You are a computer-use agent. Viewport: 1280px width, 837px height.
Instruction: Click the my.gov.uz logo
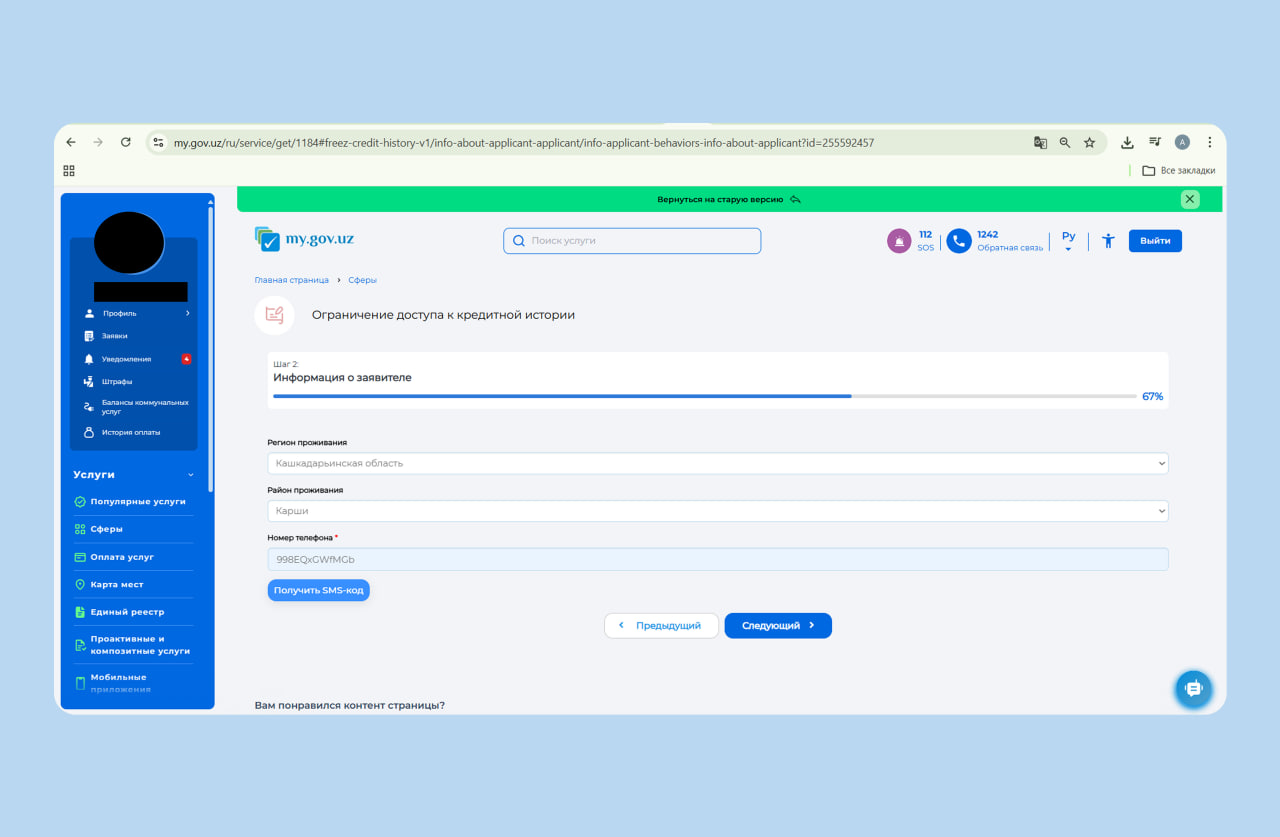(304, 239)
